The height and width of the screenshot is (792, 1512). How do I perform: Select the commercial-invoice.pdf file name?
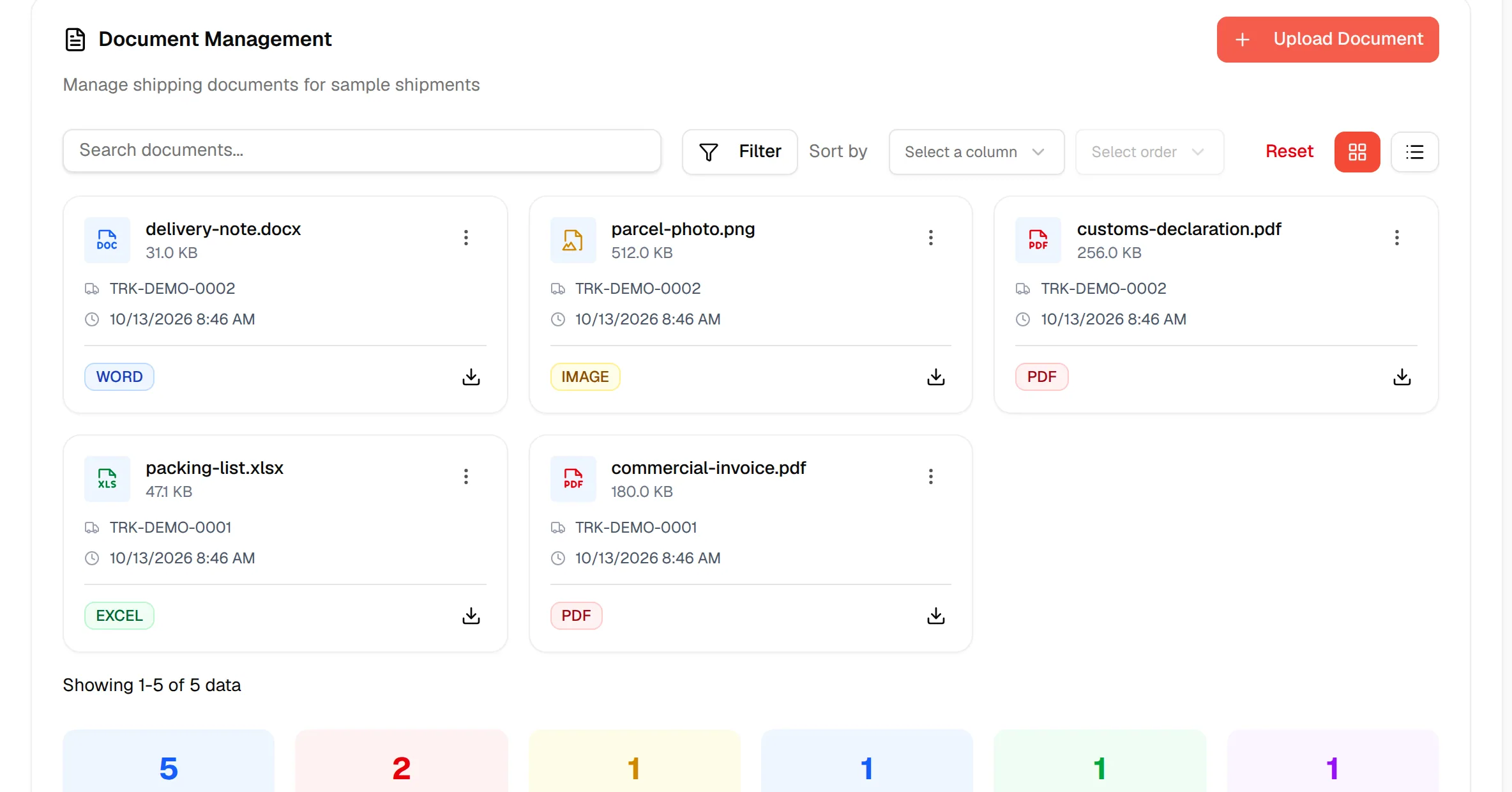point(708,468)
